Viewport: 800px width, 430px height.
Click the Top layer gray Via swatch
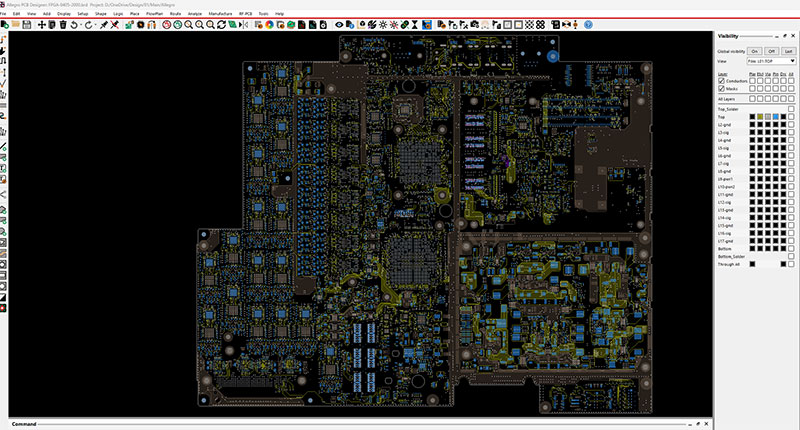pyautogui.click(x=768, y=117)
